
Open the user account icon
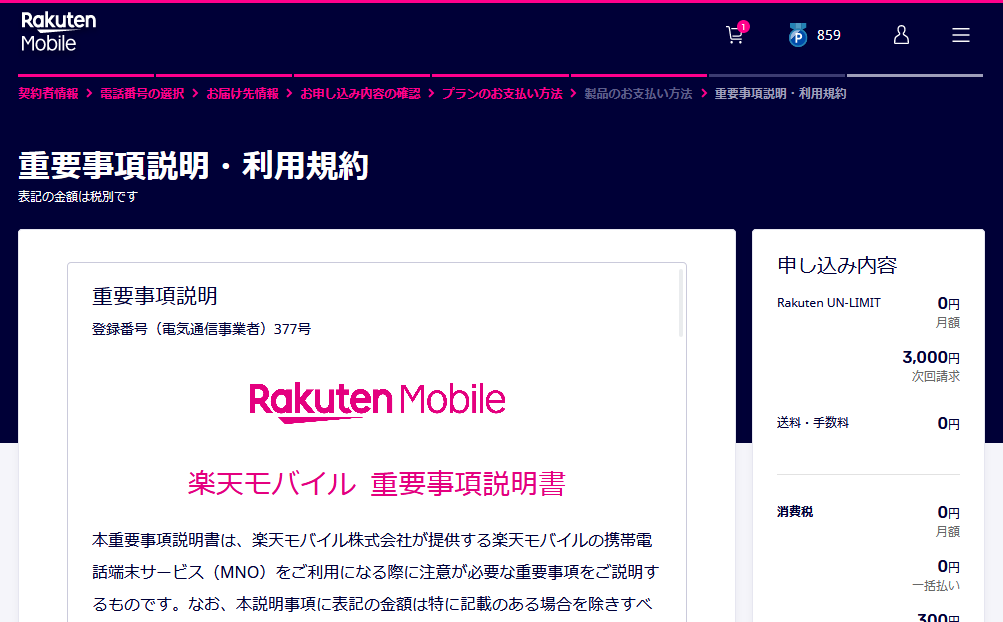coord(901,35)
